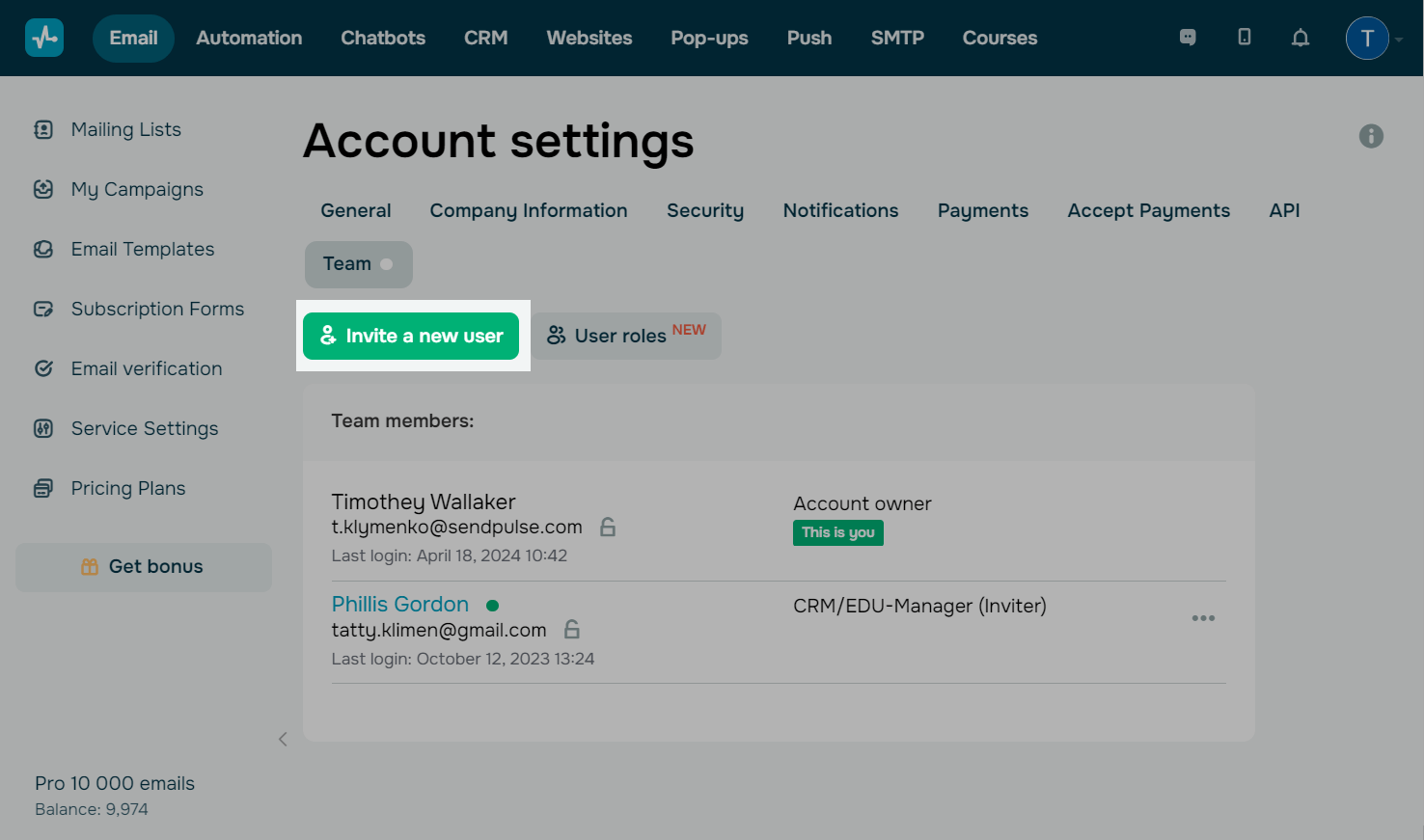This screenshot has width=1424, height=840.
Task: Open Phillis Gordon profile link
Action: pyautogui.click(x=400, y=605)
